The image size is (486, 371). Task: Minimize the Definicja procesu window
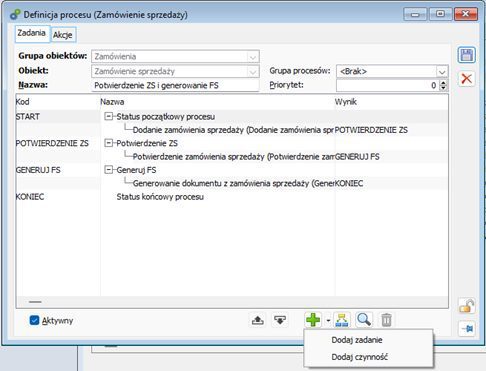click(x=415, y=14)
